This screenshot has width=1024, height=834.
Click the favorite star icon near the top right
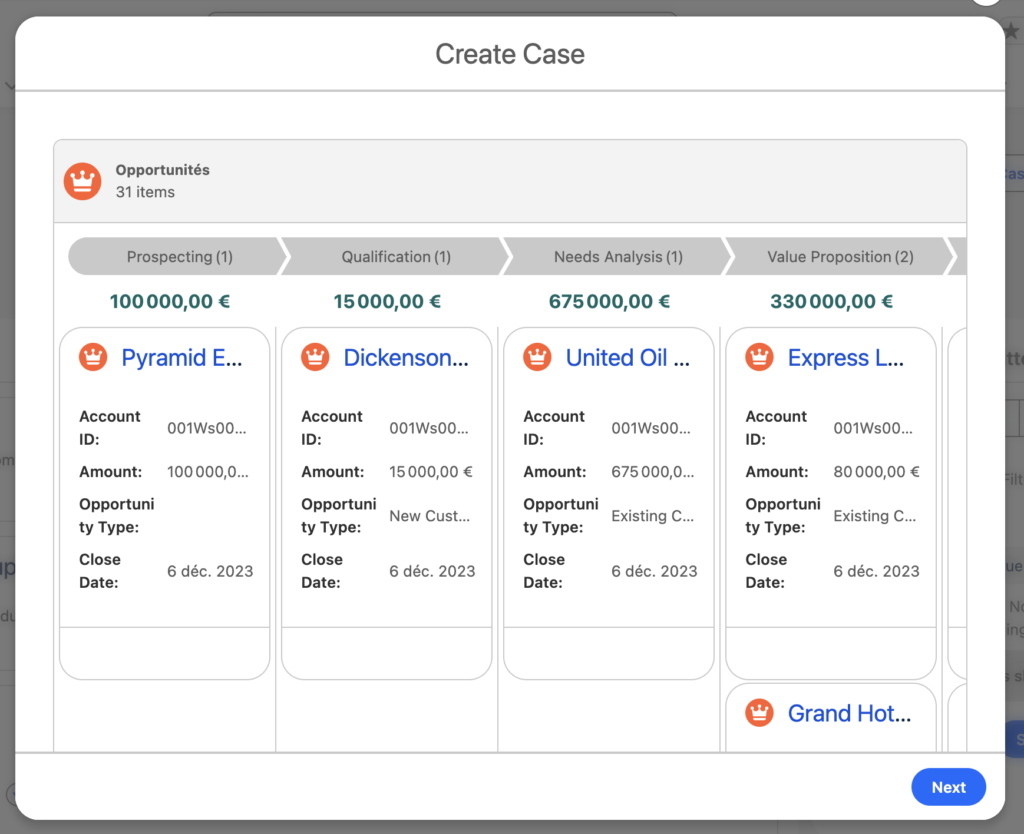[1013, 31]
